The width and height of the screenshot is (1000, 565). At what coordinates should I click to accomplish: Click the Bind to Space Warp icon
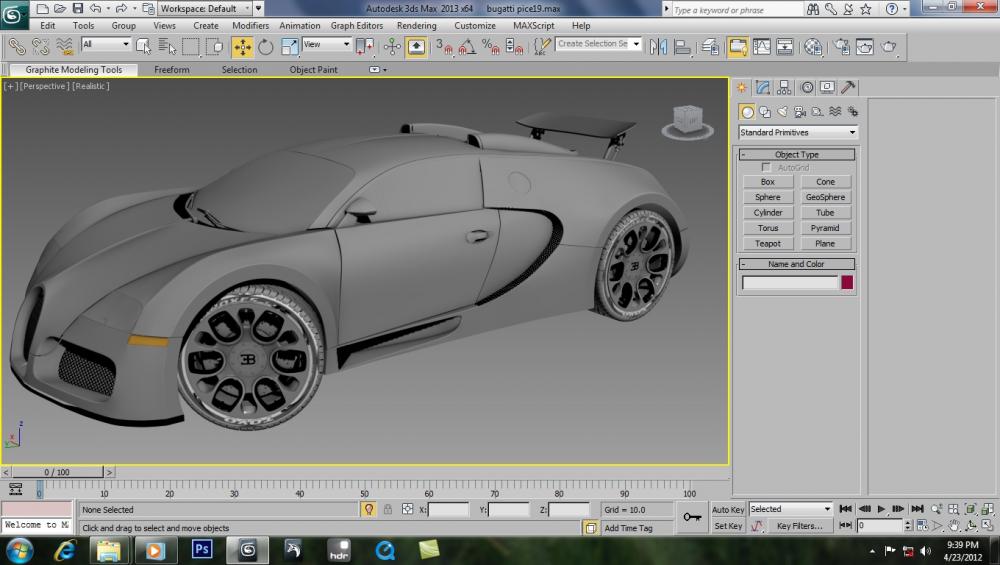click(64, 47)
